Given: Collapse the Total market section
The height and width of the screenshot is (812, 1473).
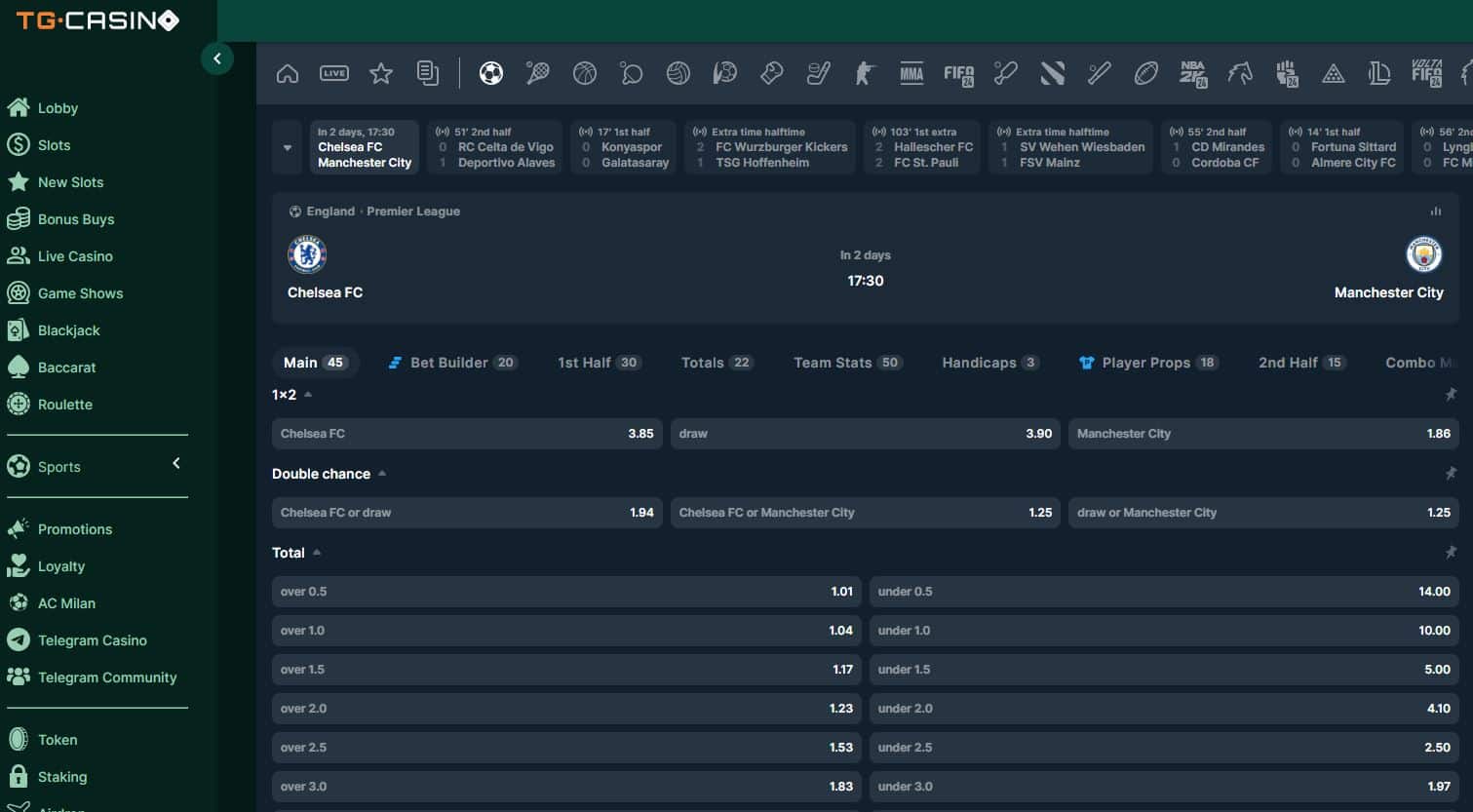Looking at the screenshot, I should [317, 553].
